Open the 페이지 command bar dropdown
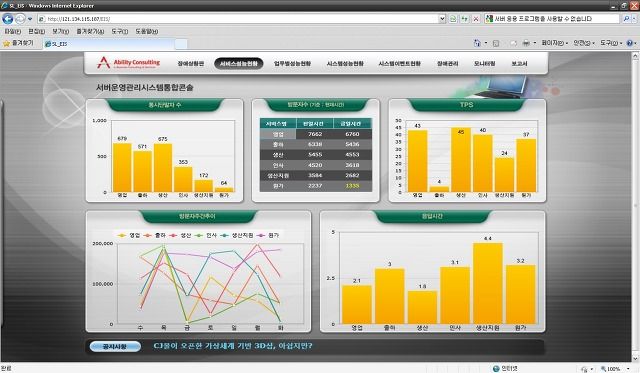Image resolution: width=640 pixels, height=373 pixels. click(555, 43)
